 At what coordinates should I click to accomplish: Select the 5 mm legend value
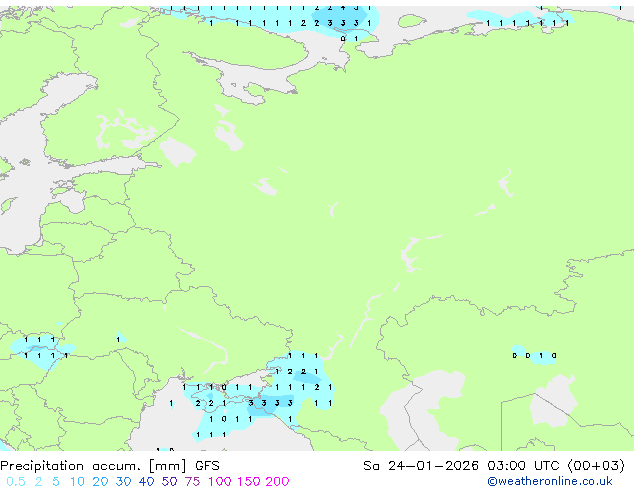pyautogui.click(x=56, y=482)
